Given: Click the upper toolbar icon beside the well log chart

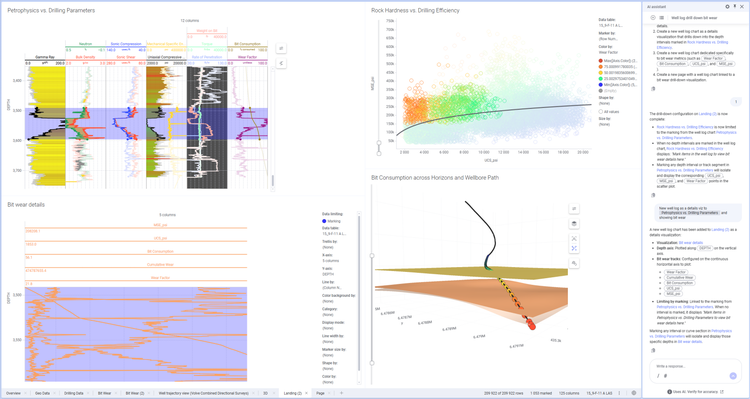Looking at the screenshot, I should [x=281, y=48].
